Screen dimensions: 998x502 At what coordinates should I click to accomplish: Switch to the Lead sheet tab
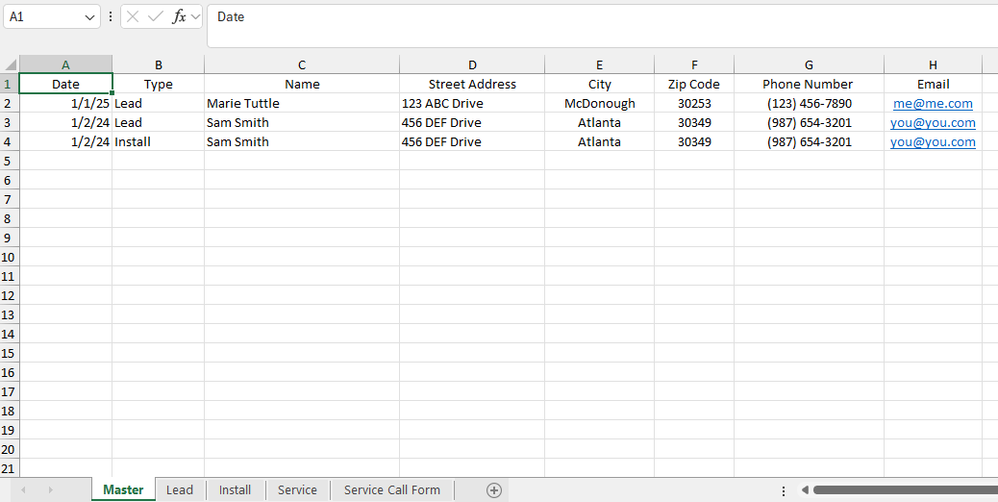coord(179,490)
